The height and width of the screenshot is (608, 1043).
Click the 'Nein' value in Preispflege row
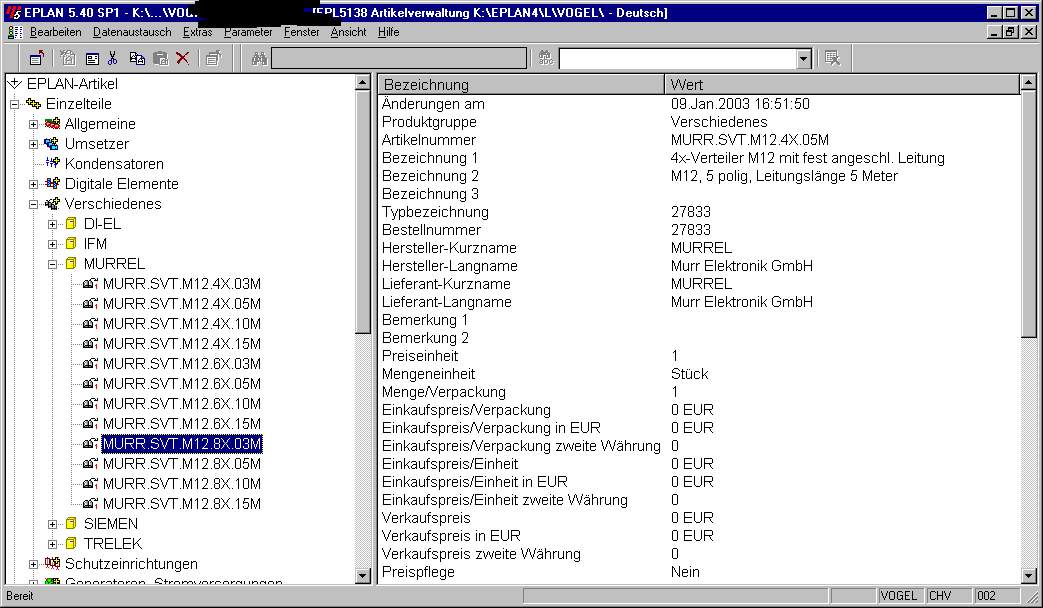pyautogui.click(x=685, y=571)
